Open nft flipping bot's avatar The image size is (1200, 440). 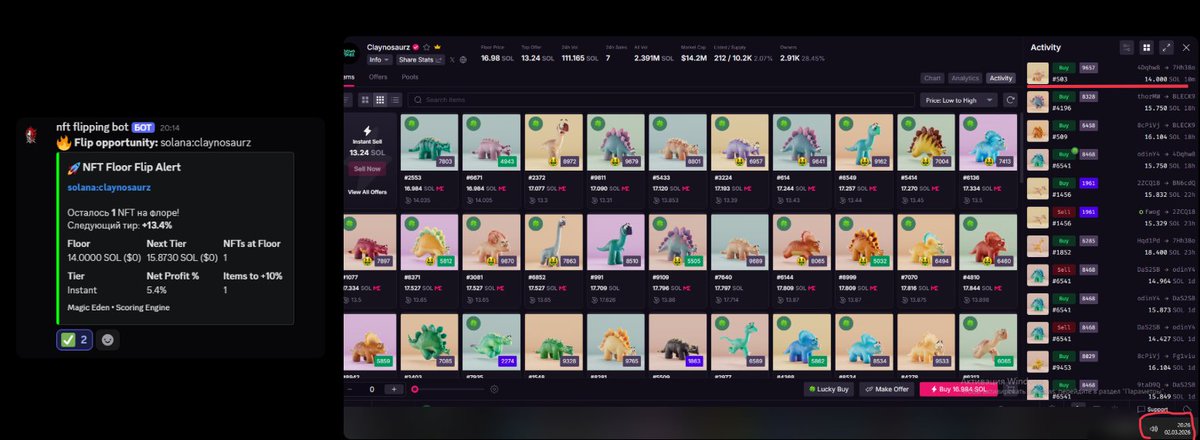[x=31, y=134]
